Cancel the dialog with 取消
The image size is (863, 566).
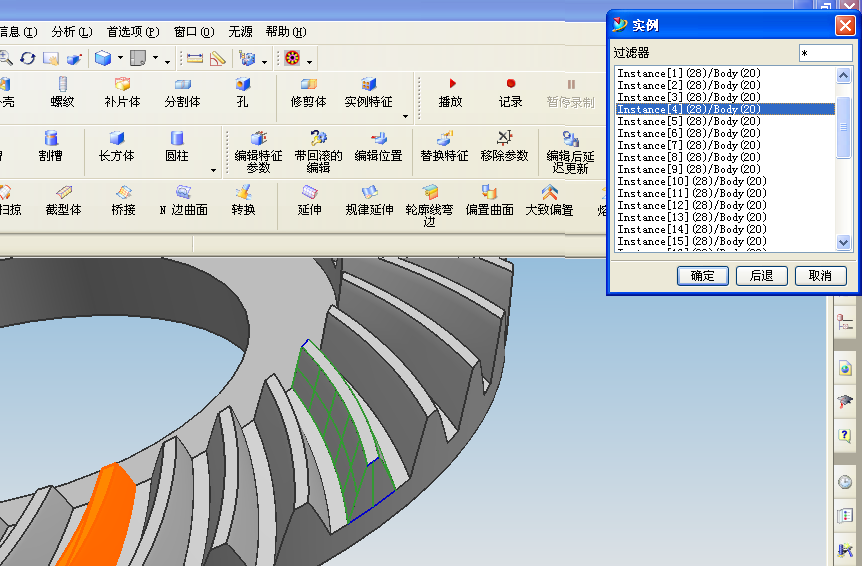(x=821, y=276)
